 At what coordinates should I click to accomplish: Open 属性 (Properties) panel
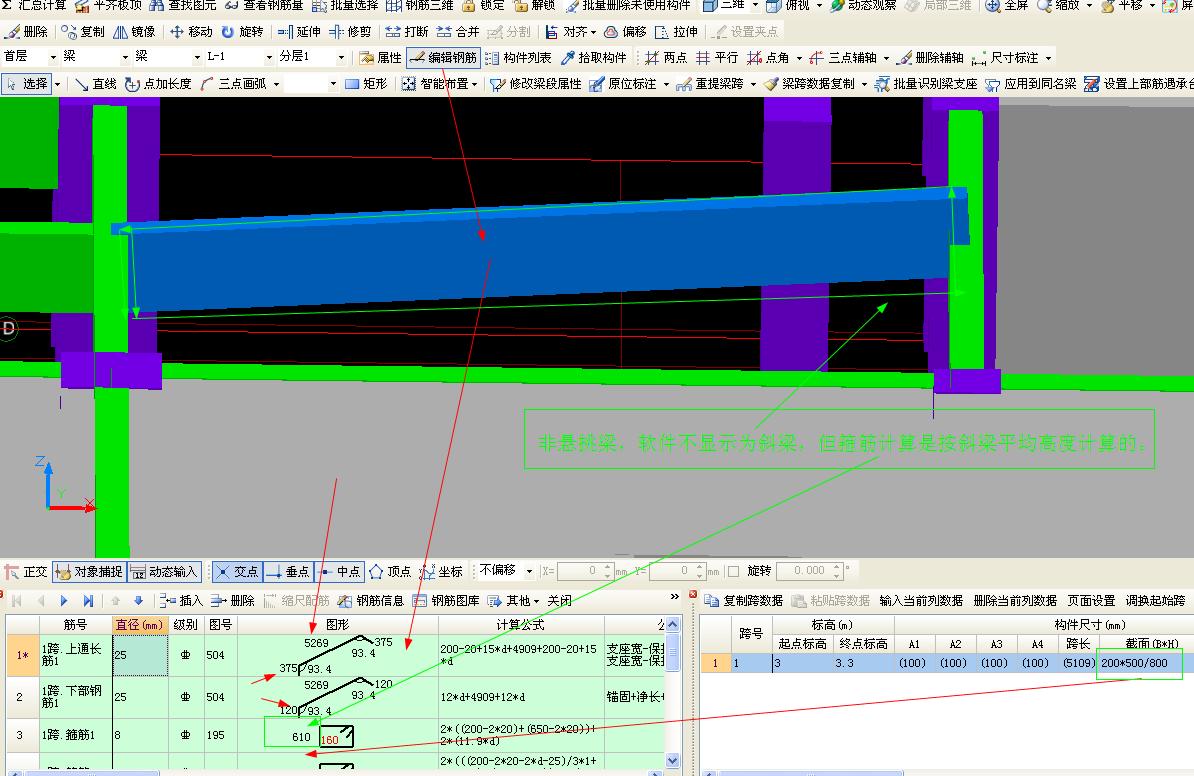coord(380,58)
